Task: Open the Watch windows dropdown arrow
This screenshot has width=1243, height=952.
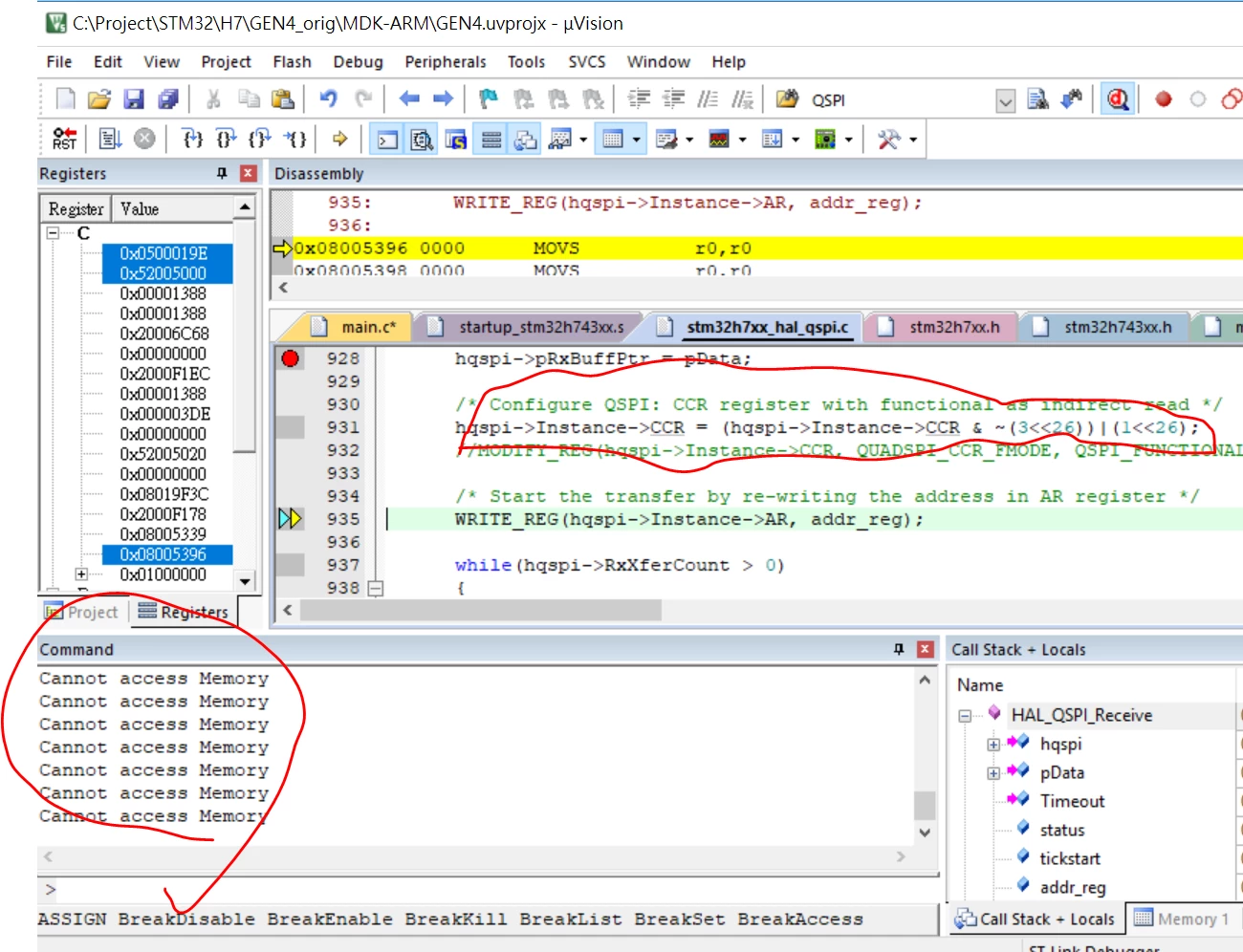Action: pos(583,140)
